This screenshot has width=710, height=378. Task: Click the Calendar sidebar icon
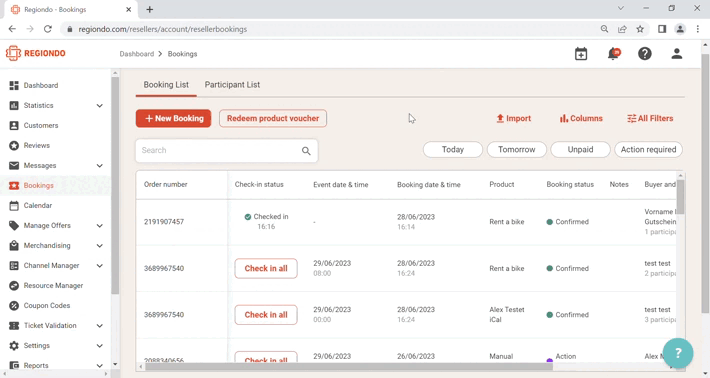pos(14,206)
